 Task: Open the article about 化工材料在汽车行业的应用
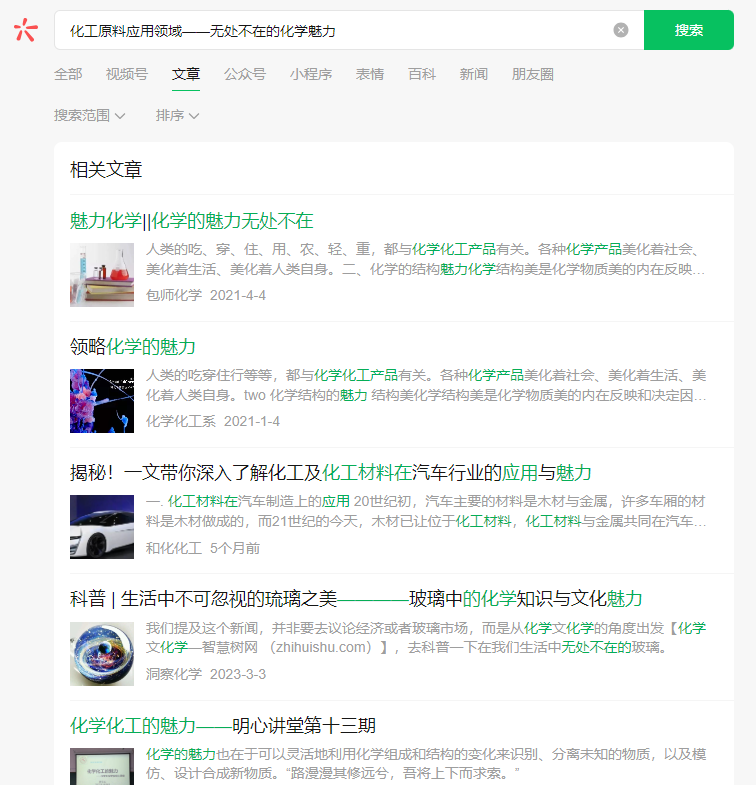pyautogui.click(x=331, y=473)
